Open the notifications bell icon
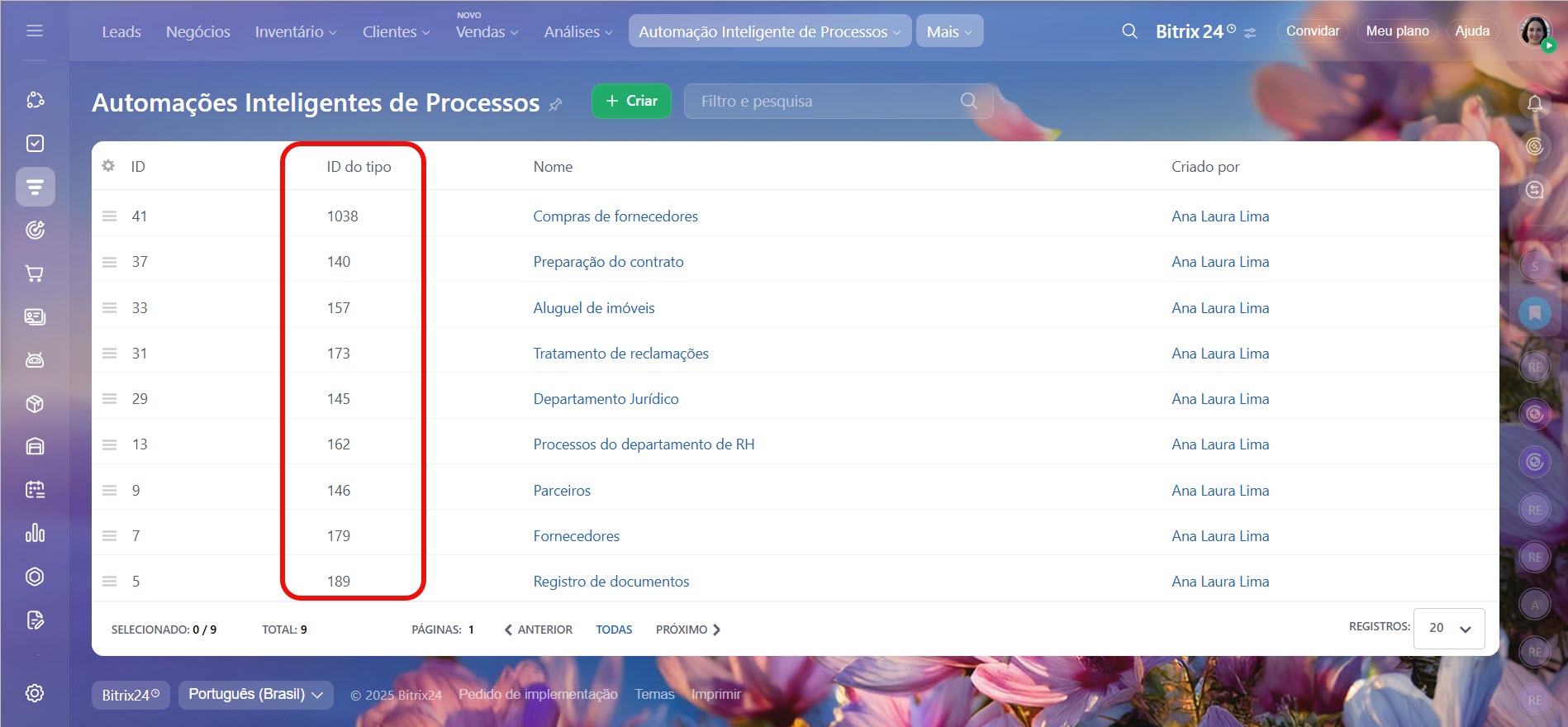 pos(1535,104)
